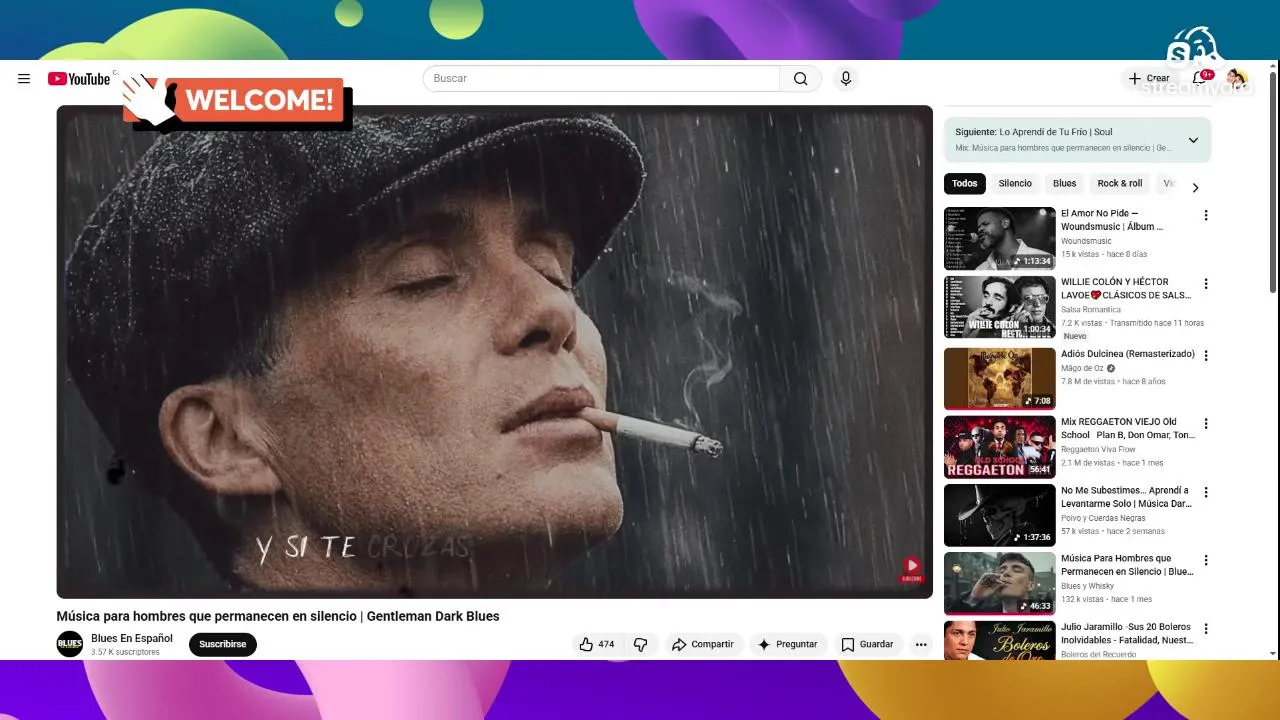Subscribe using the Suscribirse button
Screen dimensions: 1280x720
tap(223, 645)
